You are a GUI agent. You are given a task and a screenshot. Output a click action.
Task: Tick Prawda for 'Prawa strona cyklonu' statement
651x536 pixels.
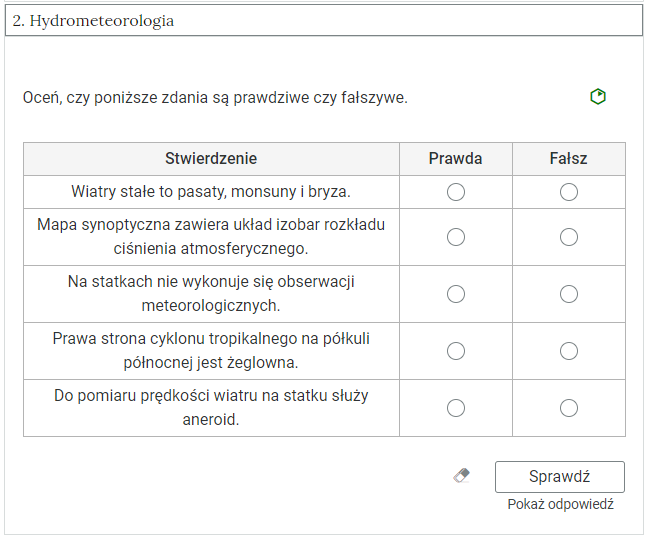pyautogui.click(x=455, y=351)
